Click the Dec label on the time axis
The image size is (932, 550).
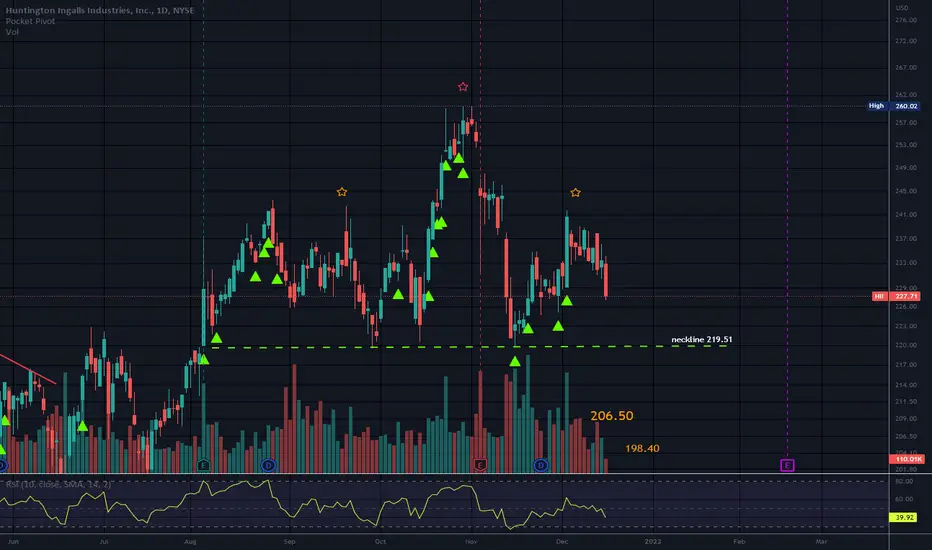562,542
